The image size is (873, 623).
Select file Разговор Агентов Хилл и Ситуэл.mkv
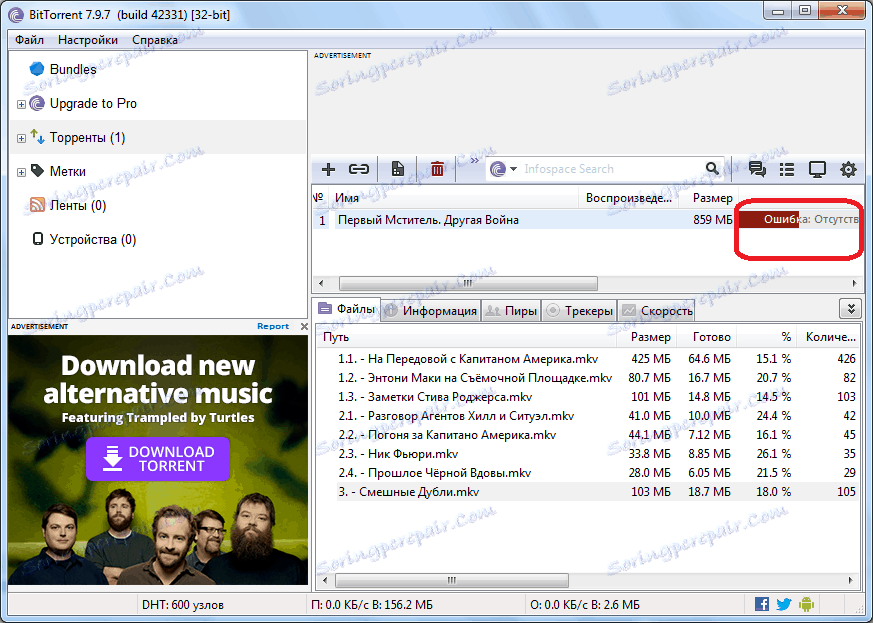[456, 415]
